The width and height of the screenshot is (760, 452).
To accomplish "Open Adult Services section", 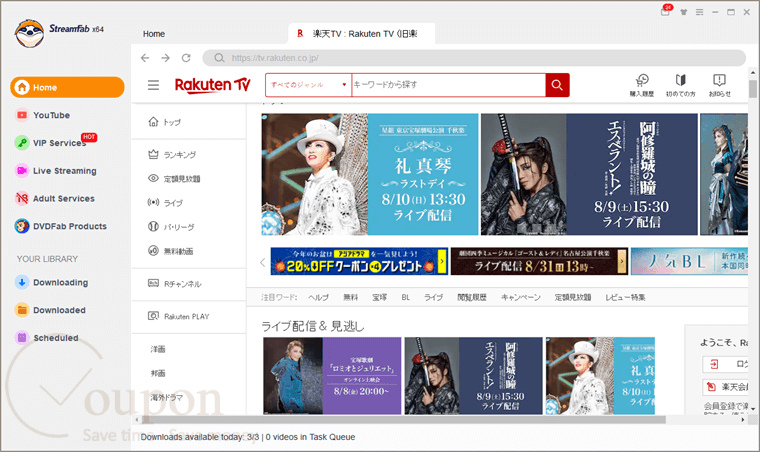I will (x=55, y=198).
